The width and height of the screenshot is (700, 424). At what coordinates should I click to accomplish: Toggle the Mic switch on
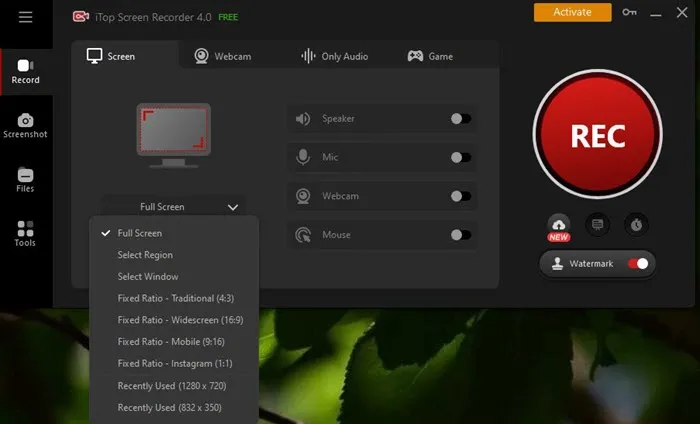tap(461, 157)
